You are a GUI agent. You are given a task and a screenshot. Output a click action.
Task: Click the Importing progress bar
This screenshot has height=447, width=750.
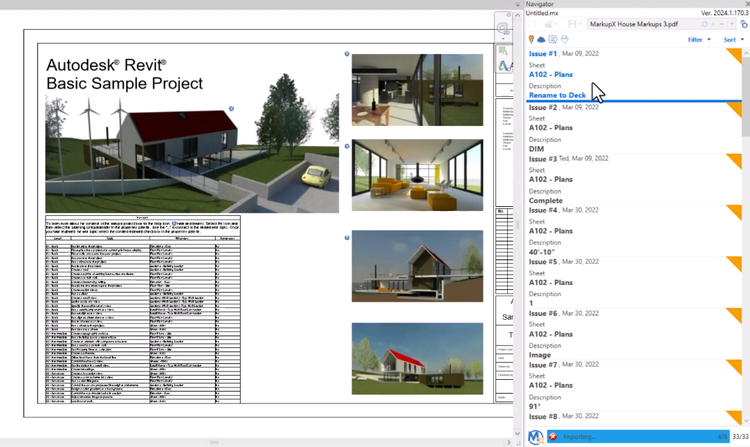(638, 436)
